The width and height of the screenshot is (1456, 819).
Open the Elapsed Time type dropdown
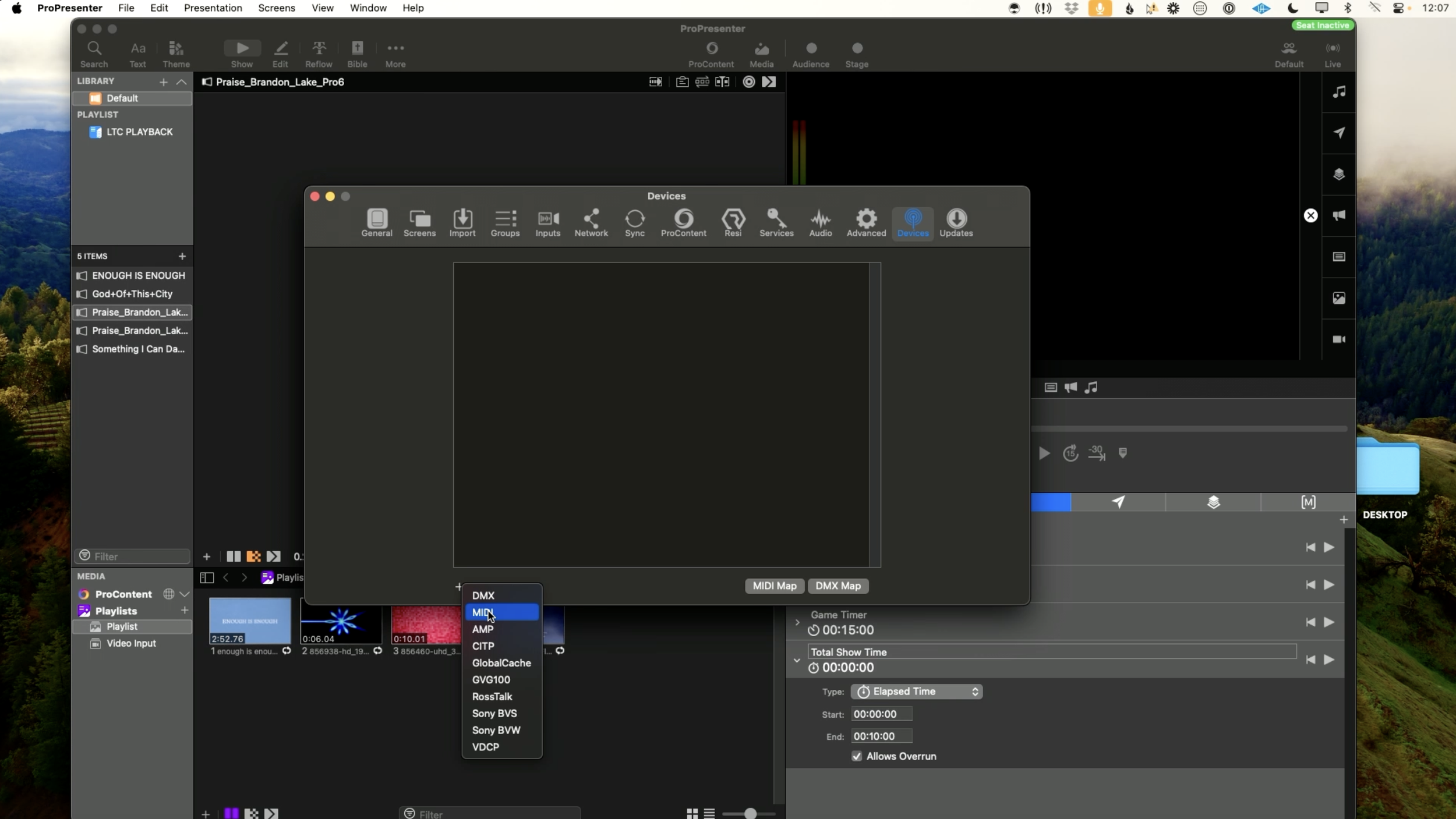(916, 692)
